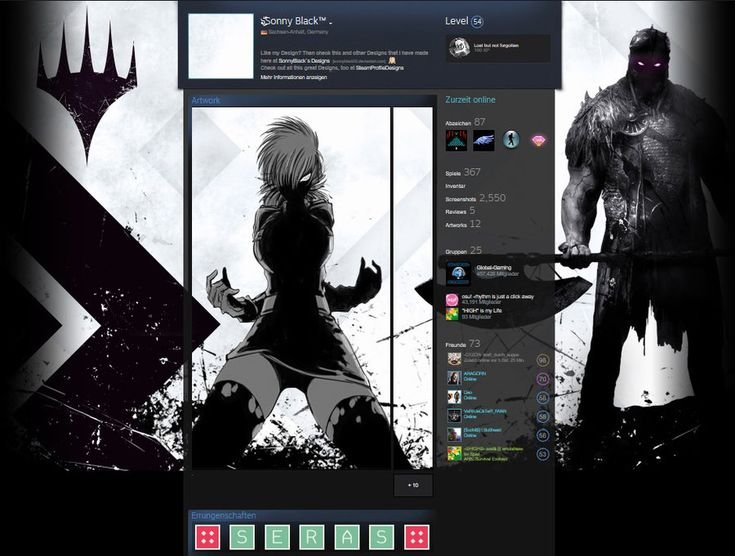This screenshot has width=735, height=556.
Task: Click the purple level 70 friend badge
Action: click(542, 379)
